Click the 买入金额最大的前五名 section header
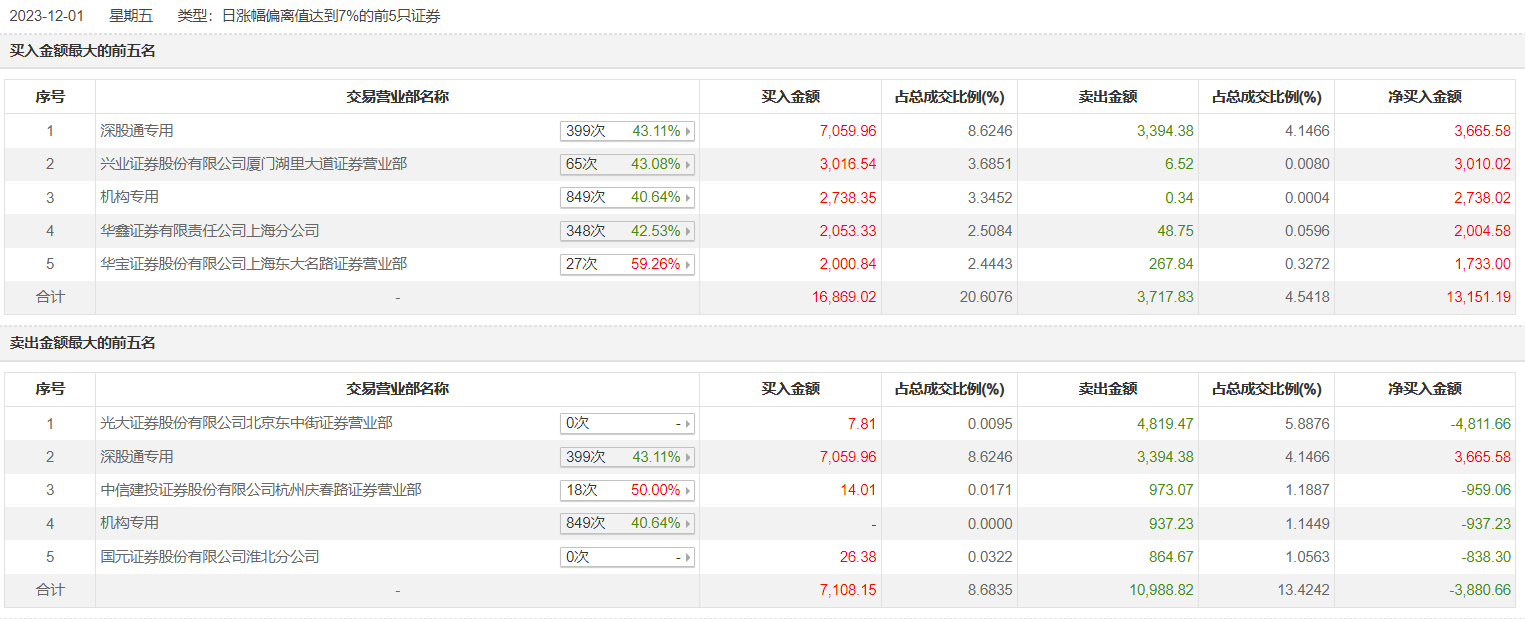This screenshot has width=1525, height=619. point(83,51)
